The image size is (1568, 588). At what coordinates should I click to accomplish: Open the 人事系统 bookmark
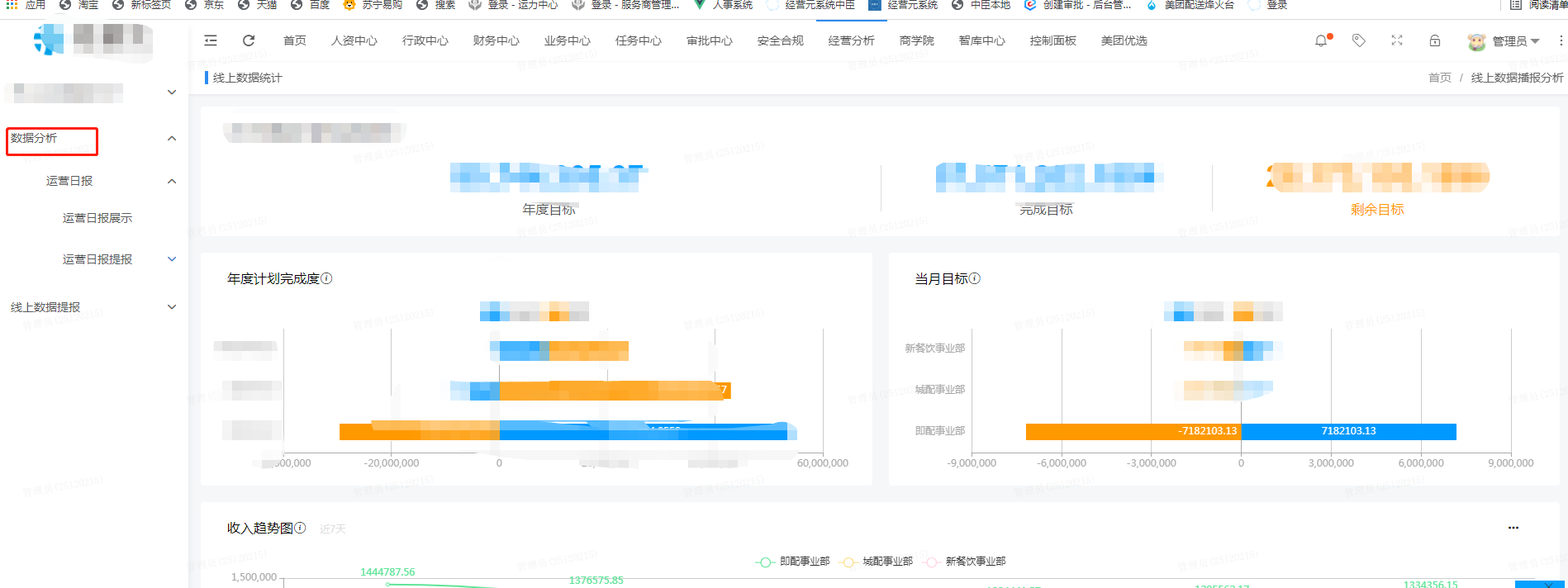(723, 5)
